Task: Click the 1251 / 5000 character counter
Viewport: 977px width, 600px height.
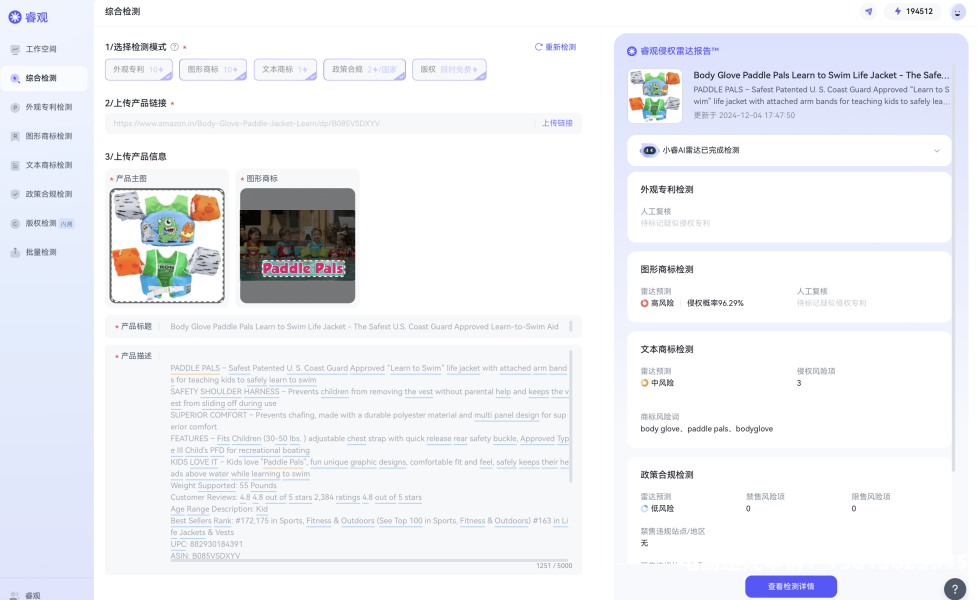Action: click(554, 566)
